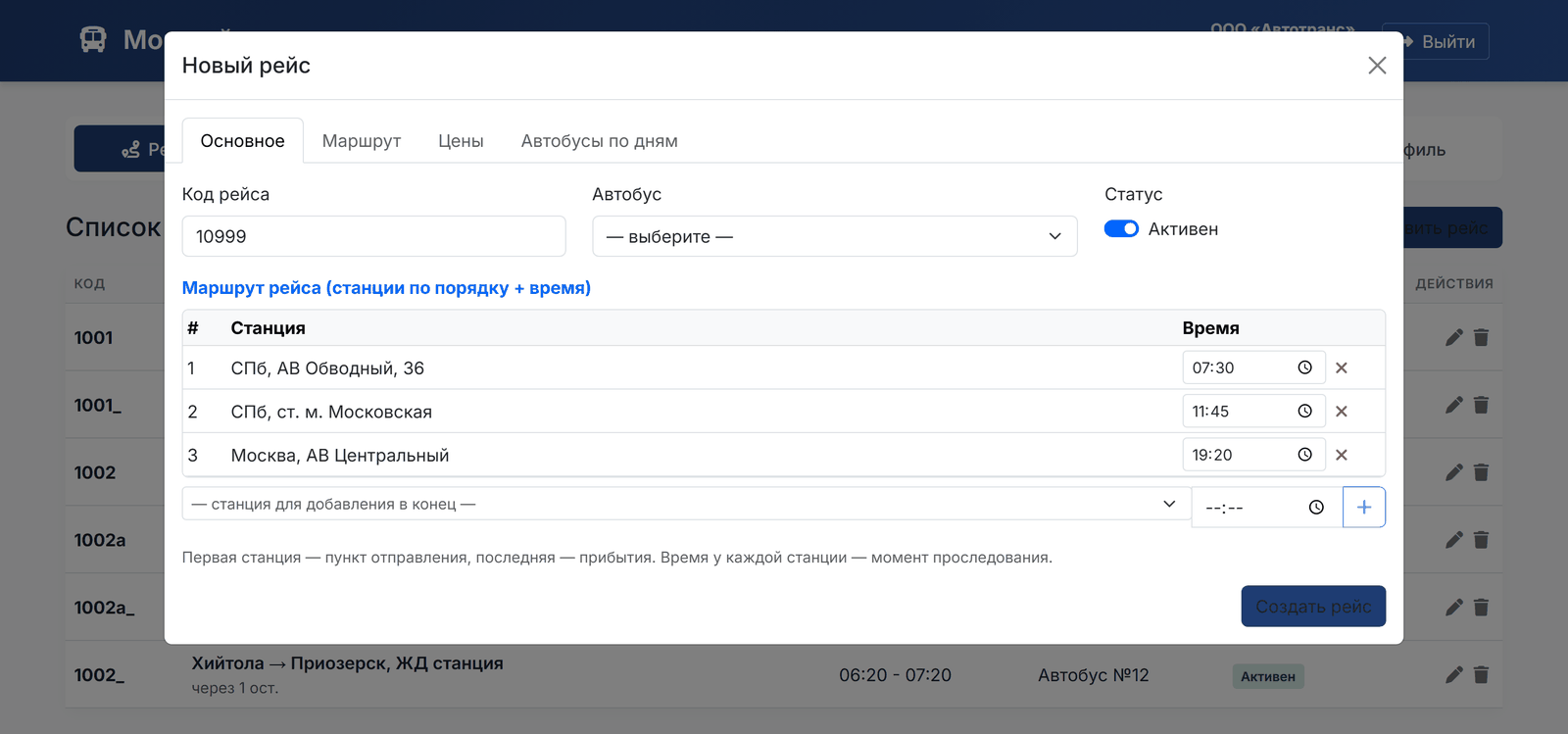Image resolution: width=1568 pixels, height=734 pixels.
Task: Expand the station-to-add dropdown
Action: point(686,504)
